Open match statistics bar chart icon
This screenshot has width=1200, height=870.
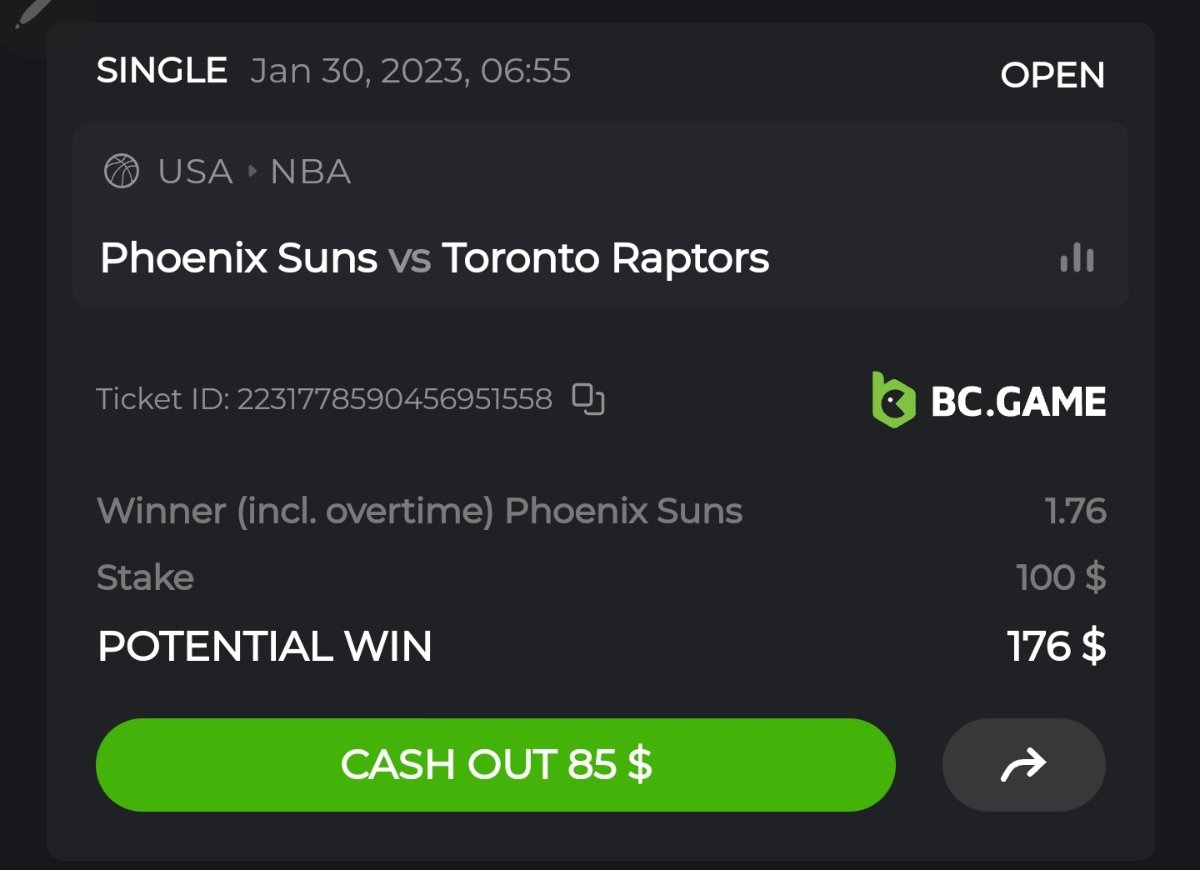click(x=1076, y=259)
